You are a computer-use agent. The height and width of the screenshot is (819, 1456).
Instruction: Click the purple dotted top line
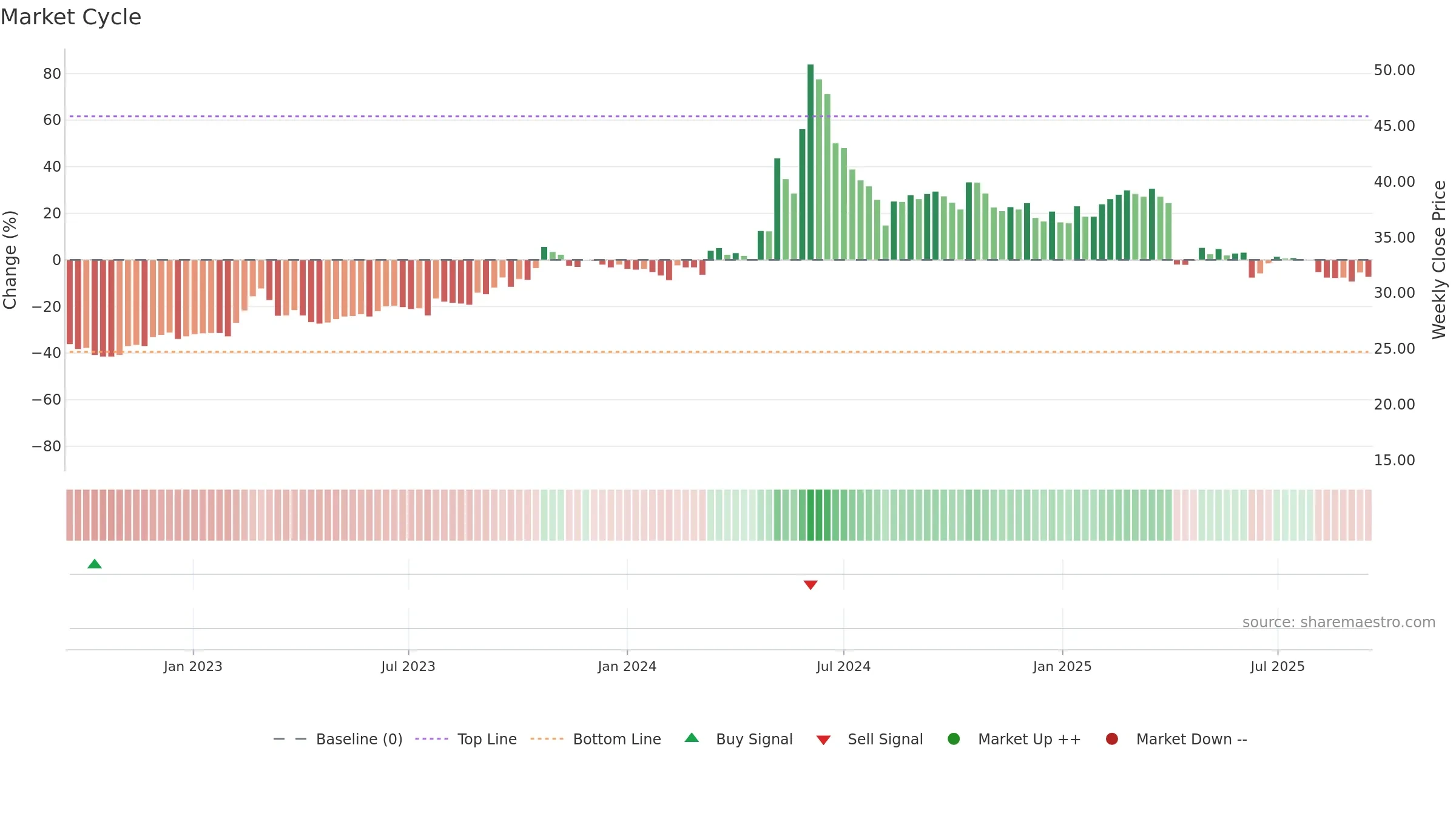tap(719, 116)
